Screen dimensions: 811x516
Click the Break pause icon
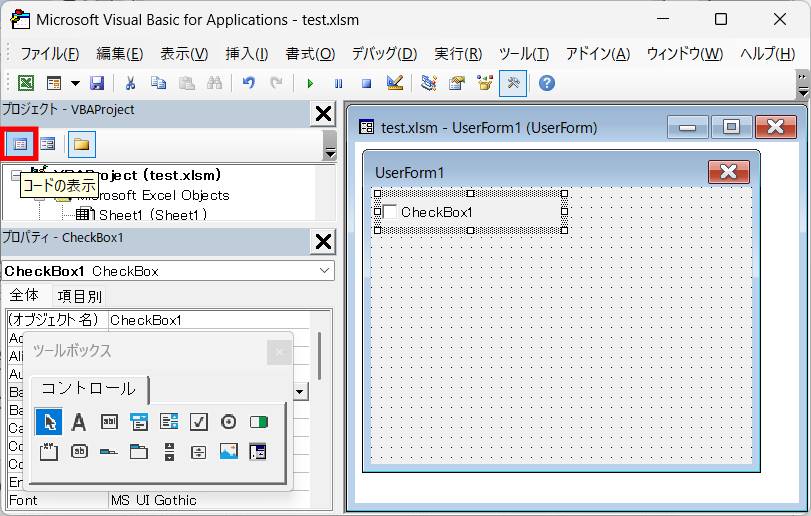coord(338,83)
